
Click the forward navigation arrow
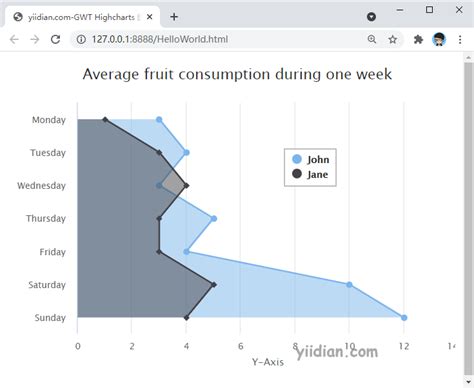tap(35, 39)
